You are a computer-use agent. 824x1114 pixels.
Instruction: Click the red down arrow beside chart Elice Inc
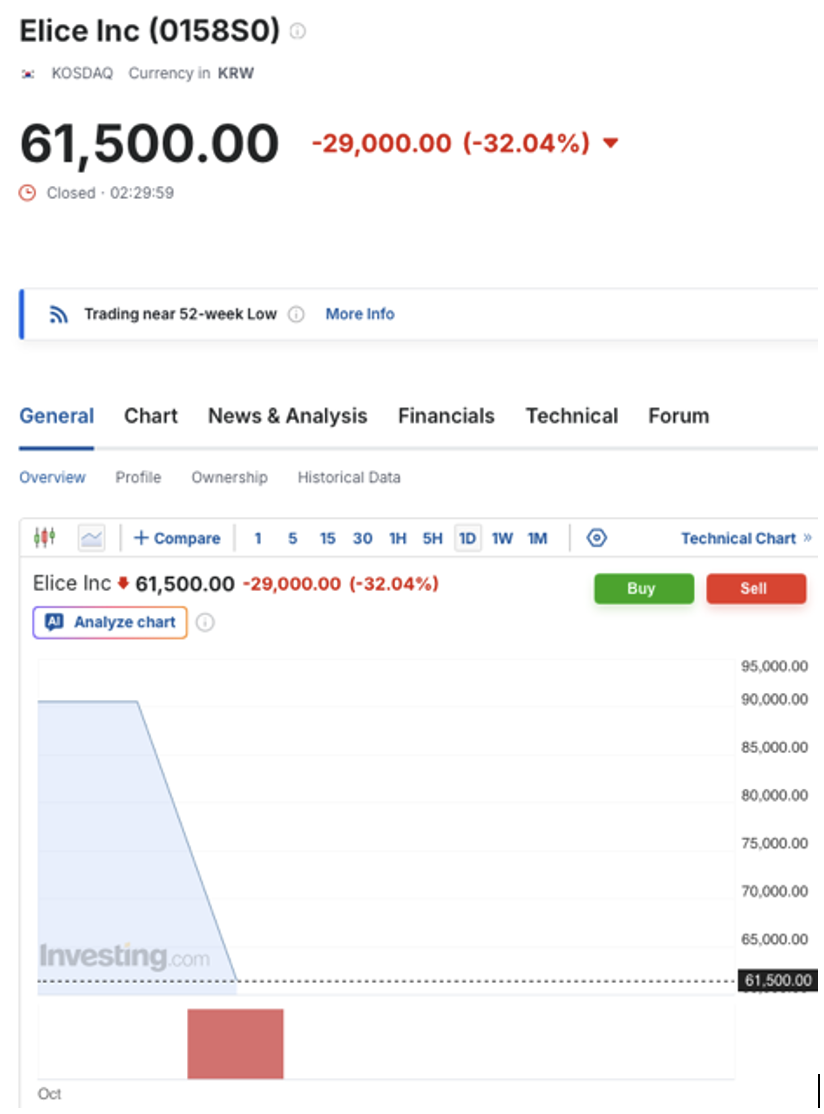pyautogui.click(x=123, y=583)
